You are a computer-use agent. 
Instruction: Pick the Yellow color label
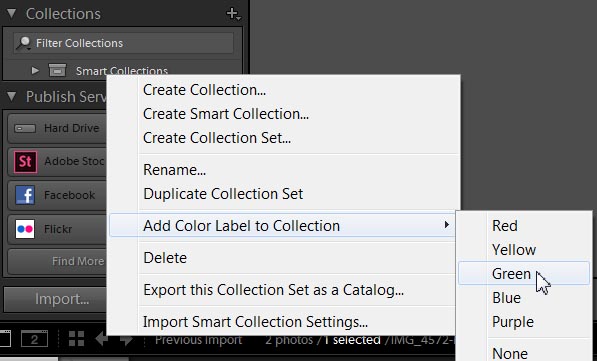point(524,250)
